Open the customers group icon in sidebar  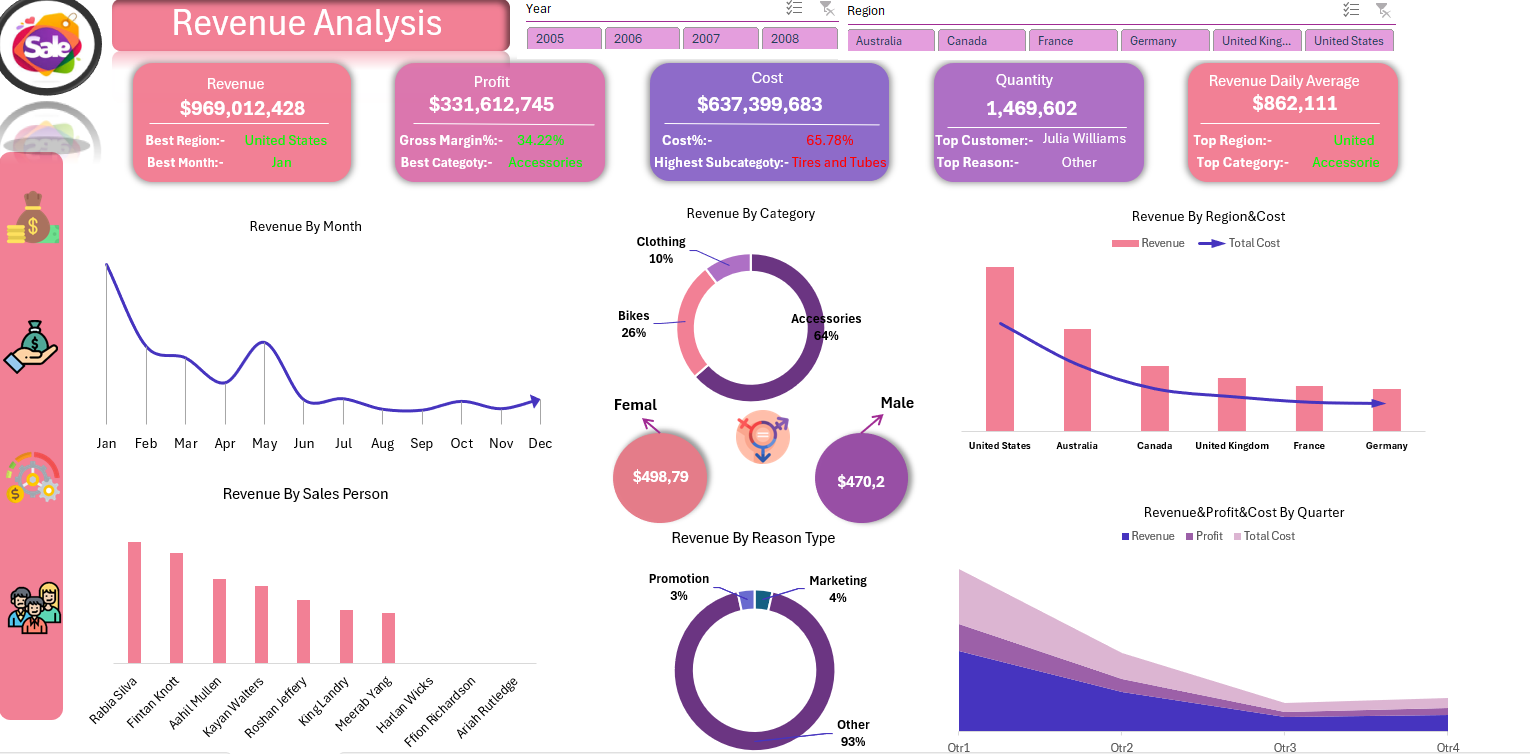34,607
